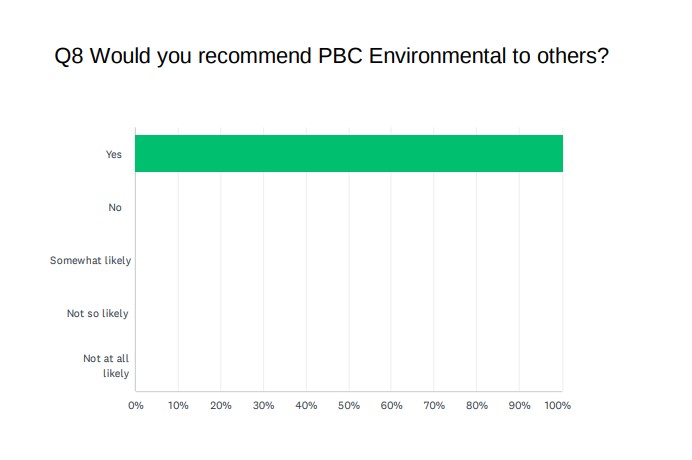Click the 90% axis tick label
Viewport: 692px width, 460px height.
pyautogui.click(x=519, y=406)
